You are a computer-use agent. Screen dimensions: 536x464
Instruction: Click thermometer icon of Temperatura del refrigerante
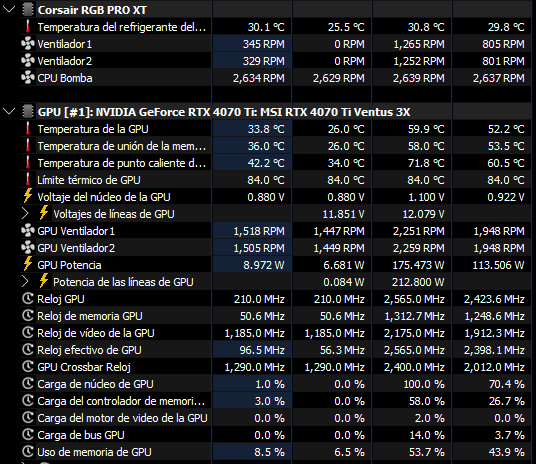click(x=28, y=26)
